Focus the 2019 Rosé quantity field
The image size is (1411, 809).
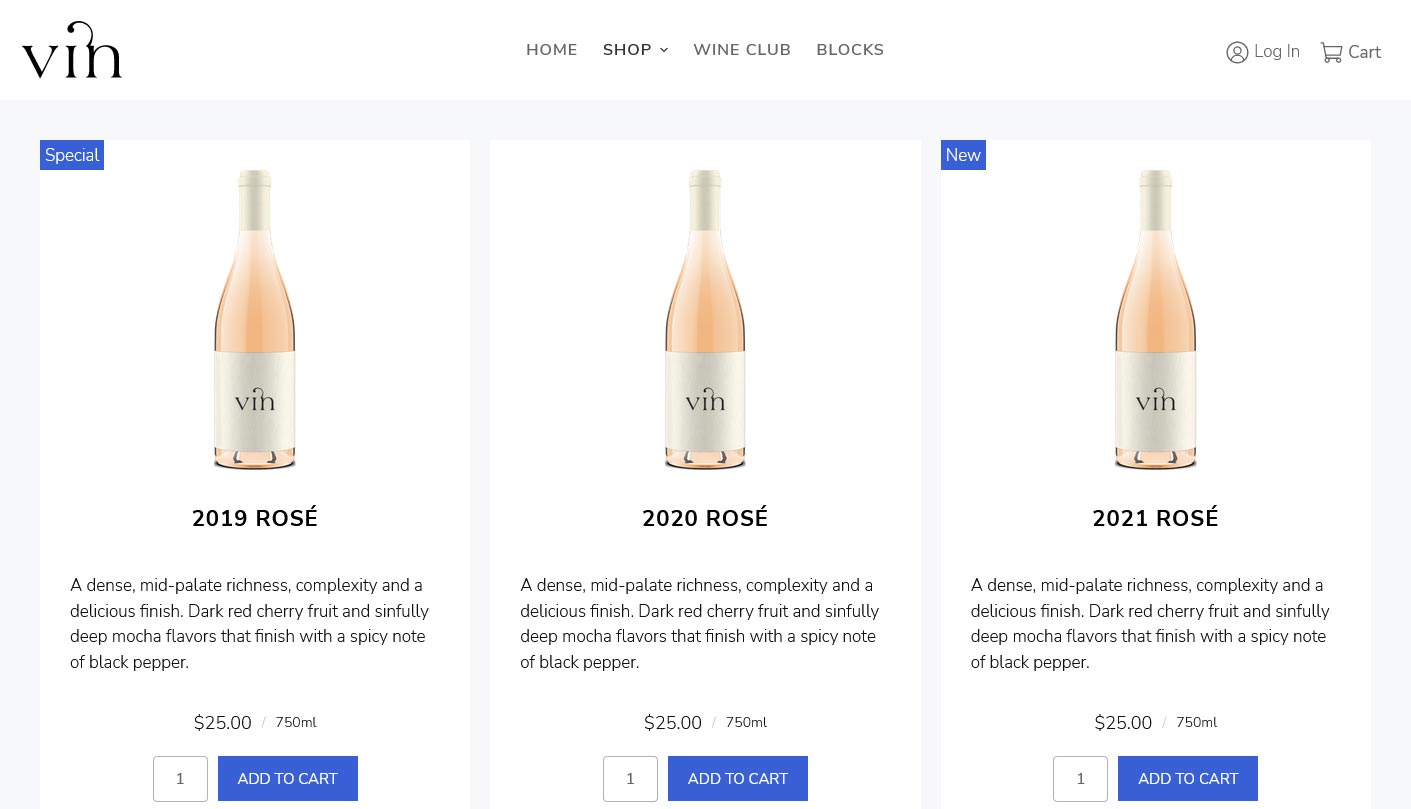(x=180, y=779)
